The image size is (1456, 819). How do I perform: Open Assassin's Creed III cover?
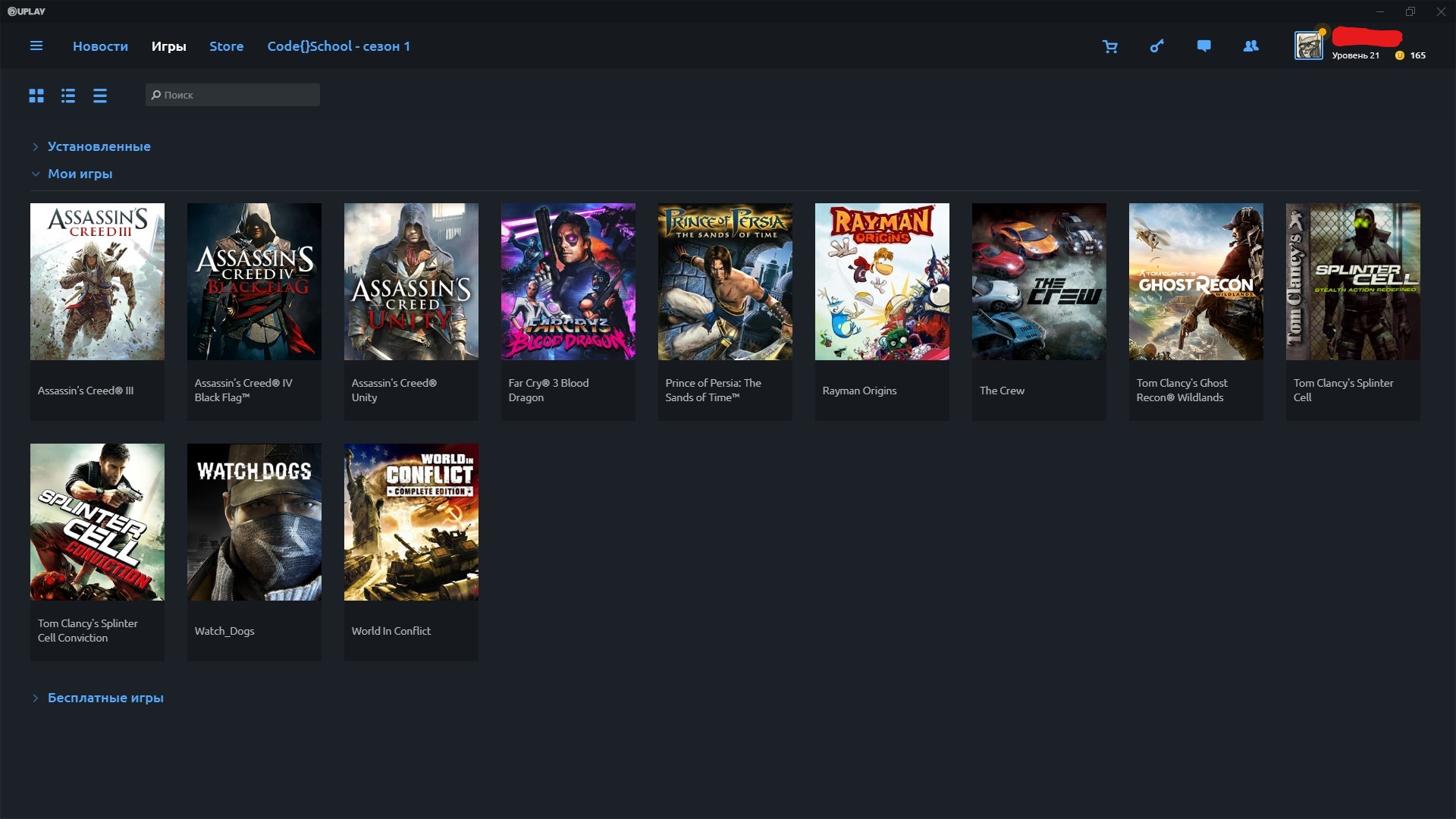pos(97,281)
